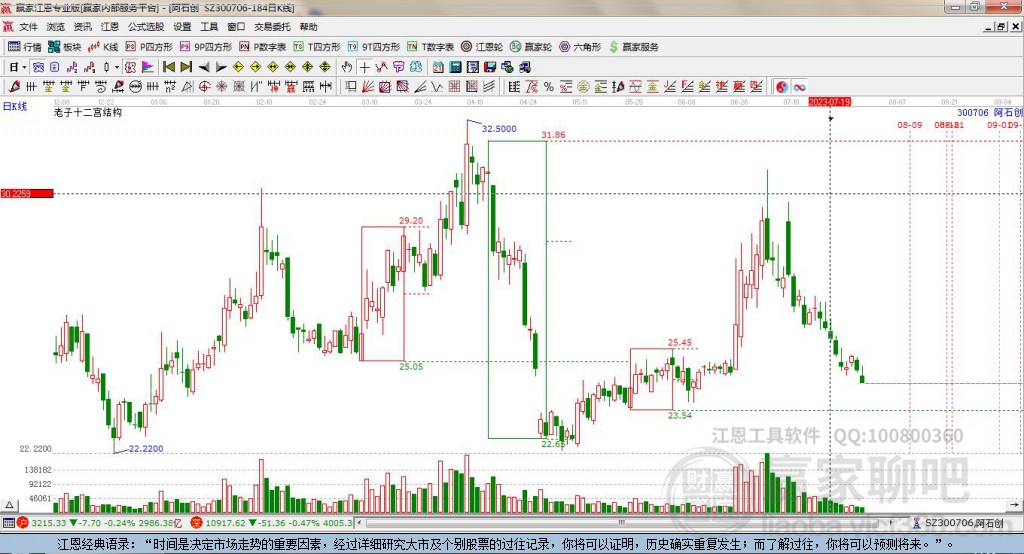1024x554 pixels.
Task: Open the 板块 sector view
Action: coord(65,47)
